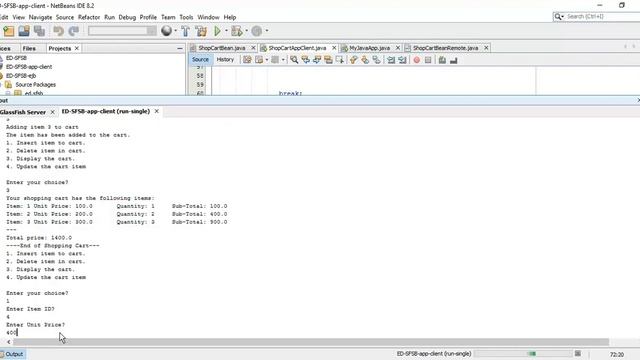Open the project configuration combo box

pyautogui.click(x=122, y=31)
